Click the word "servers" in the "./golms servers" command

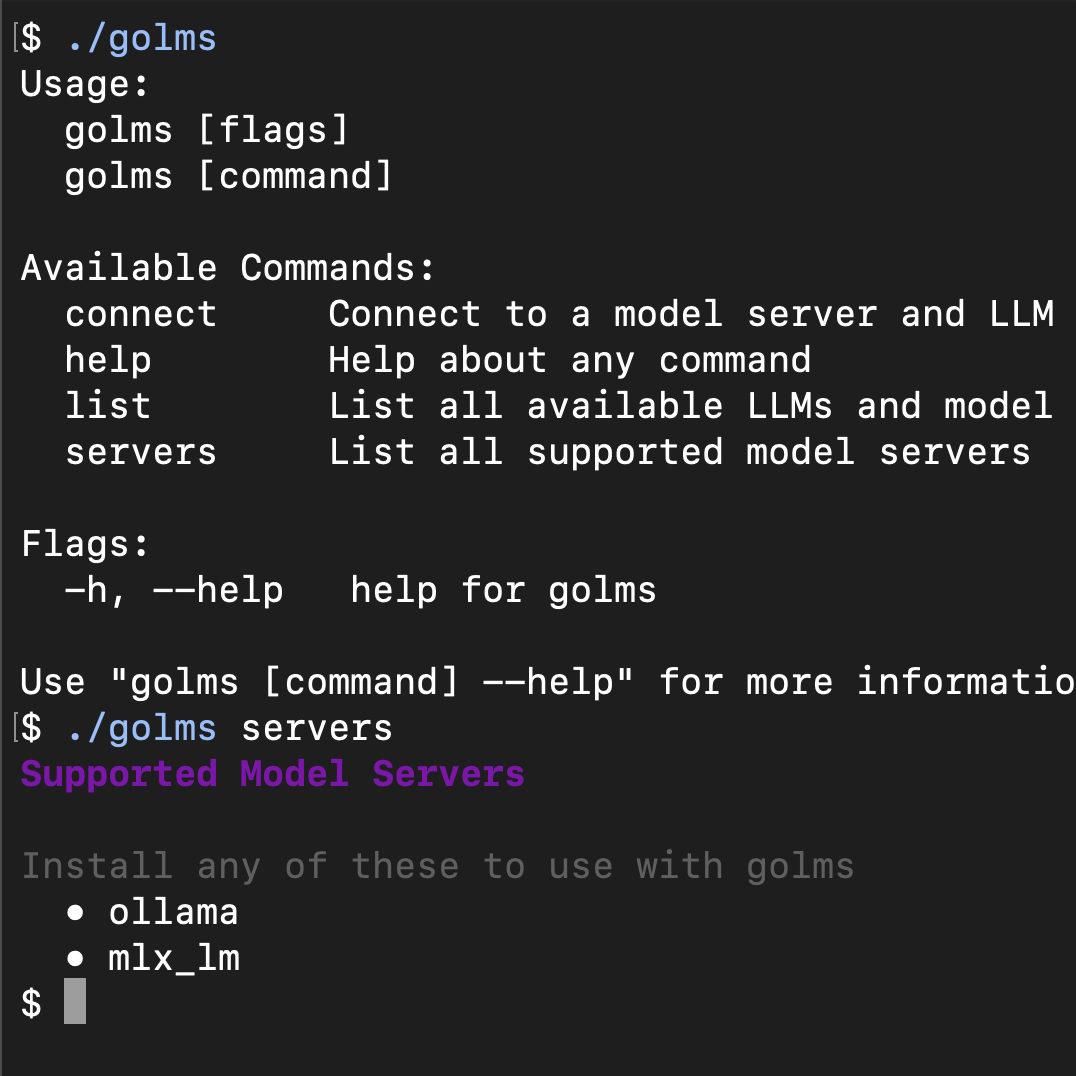click(317, 728)
